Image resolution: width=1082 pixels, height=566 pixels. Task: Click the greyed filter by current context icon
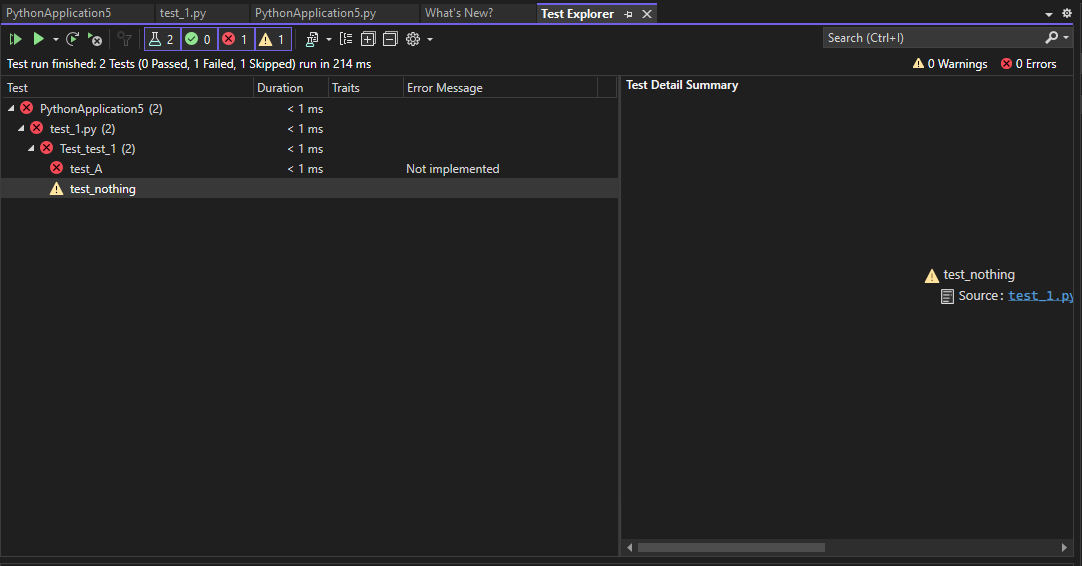pyautogui.click(x=124, y=39)
